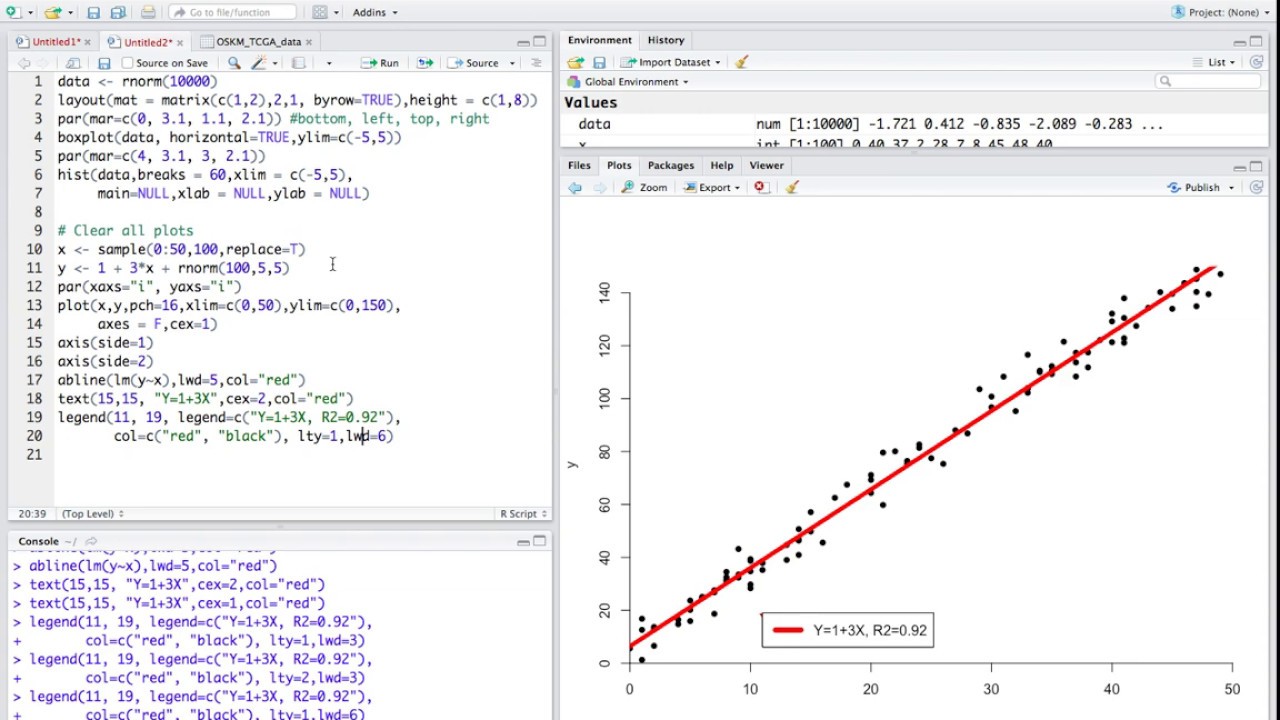
Task: Click the Save All documents icon
Action: [x=118, y=12]
